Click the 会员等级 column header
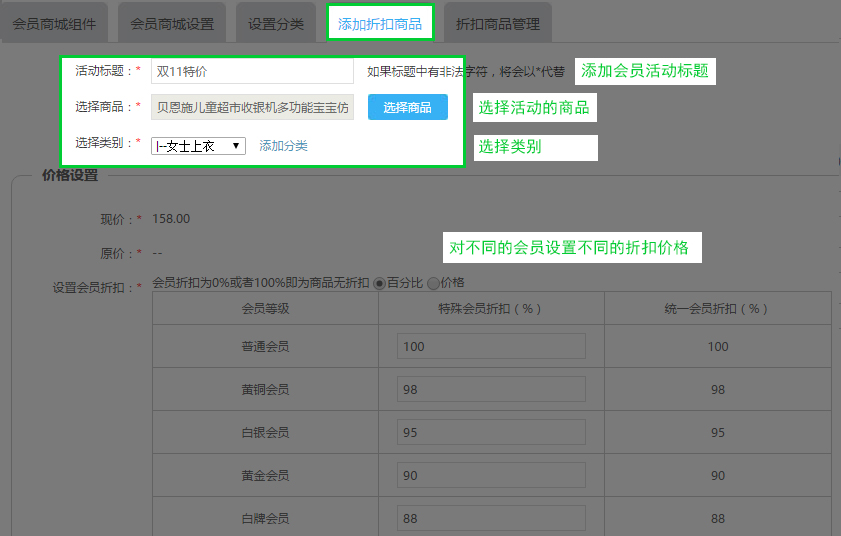 click(265, 309)
